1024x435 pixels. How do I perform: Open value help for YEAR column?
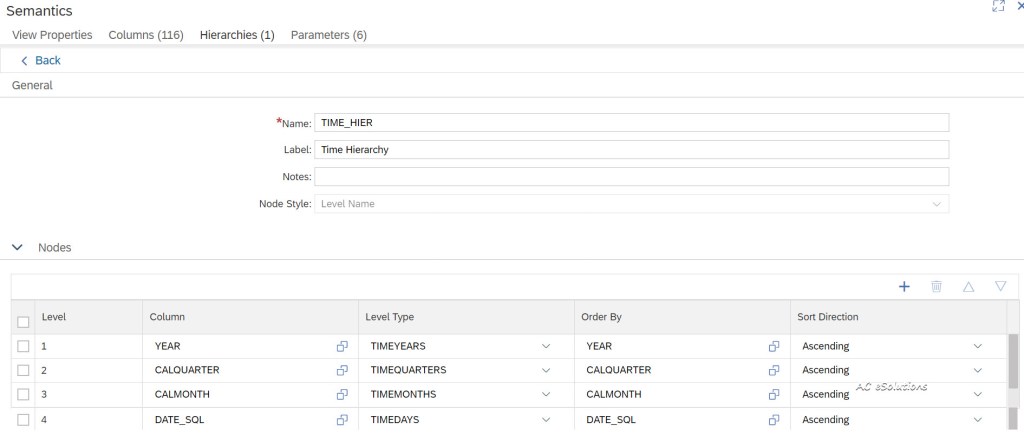342,346
